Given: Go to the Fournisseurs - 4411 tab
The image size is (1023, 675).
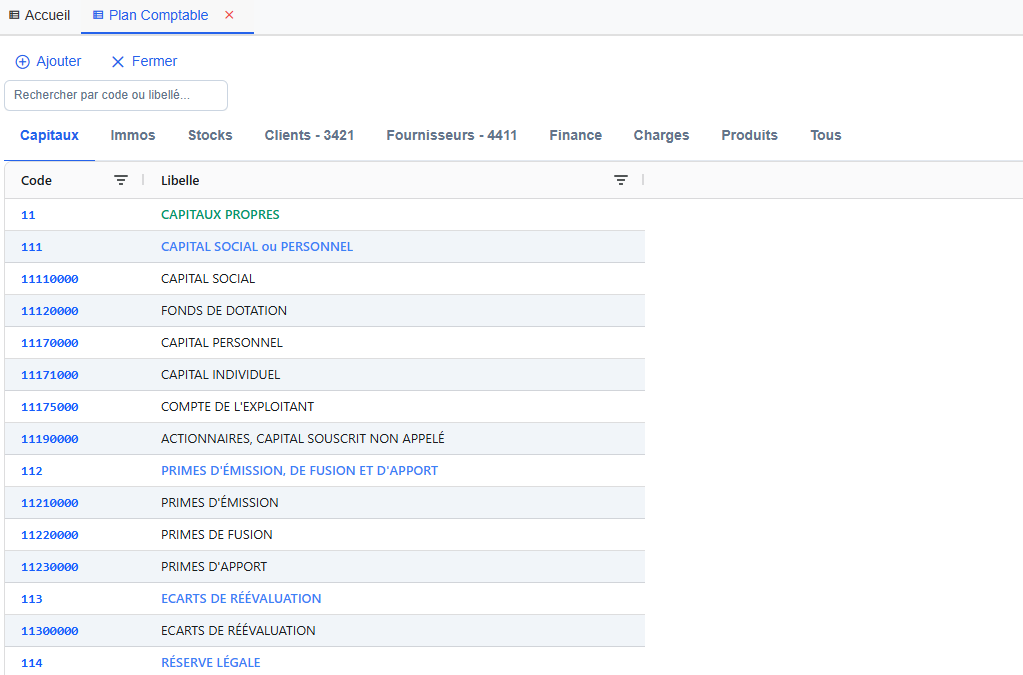Looking at the screenshot, I should click(x=451, y=135).
